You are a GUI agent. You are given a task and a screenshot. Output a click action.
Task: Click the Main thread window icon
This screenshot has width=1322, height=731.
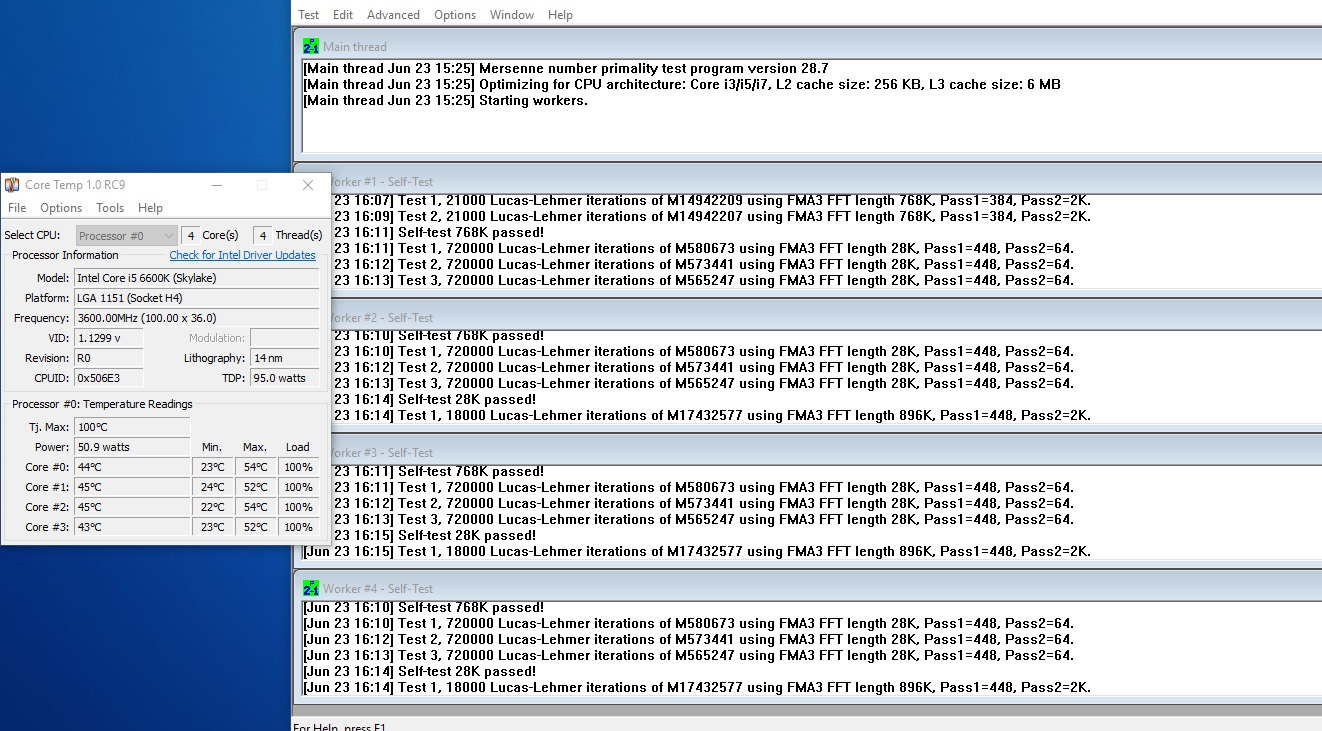(311, 46)
